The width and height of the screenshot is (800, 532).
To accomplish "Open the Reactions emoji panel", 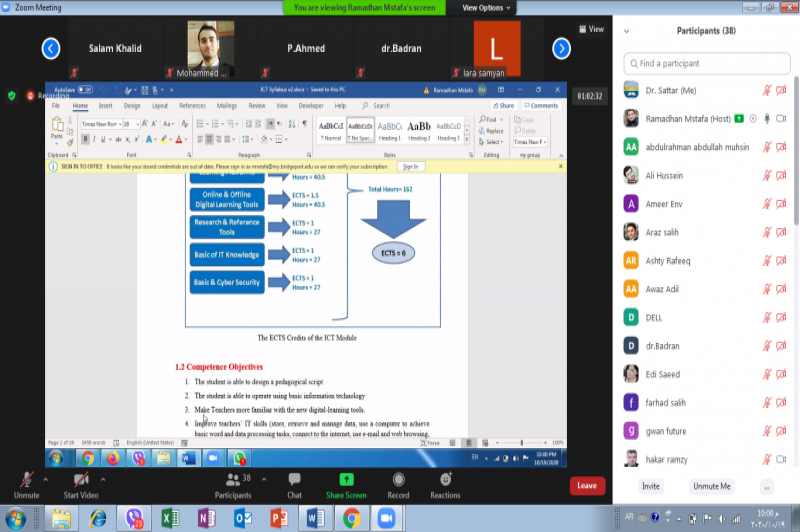I will pos(445,480).
